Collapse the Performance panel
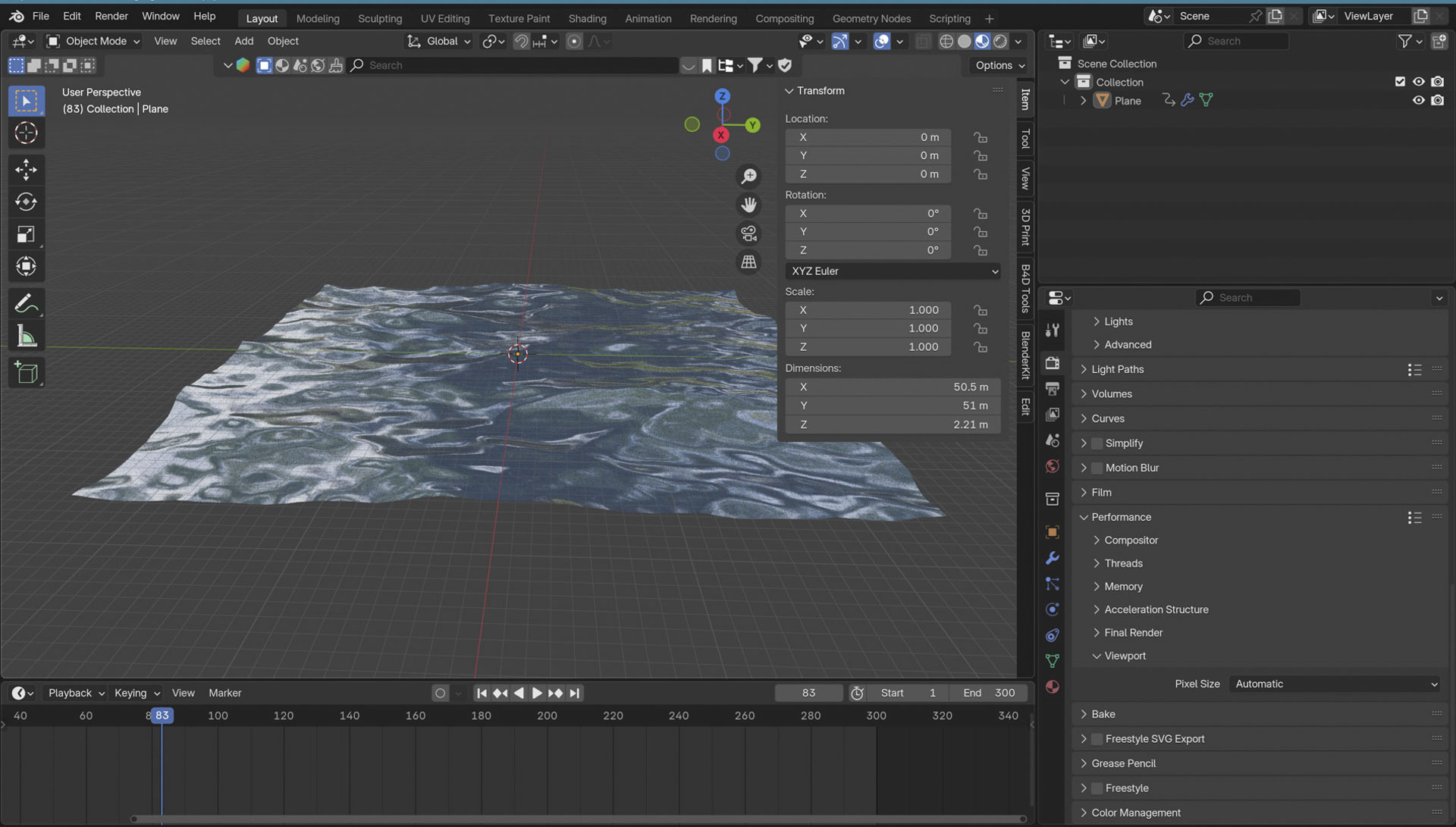Image resolution: width=1456 pixels, height=827 pixels. click(x=1084, y=517)
